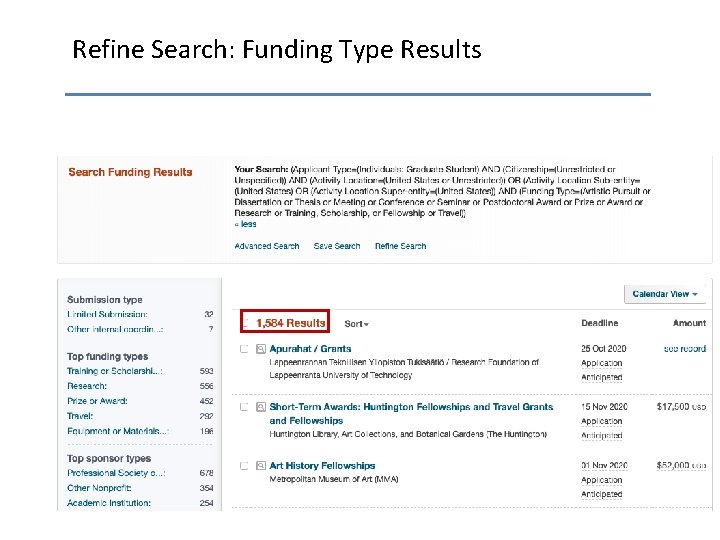Click the preview icon beside Art History Fellowships
Screen dimensions: 720x540
[261, 466]
